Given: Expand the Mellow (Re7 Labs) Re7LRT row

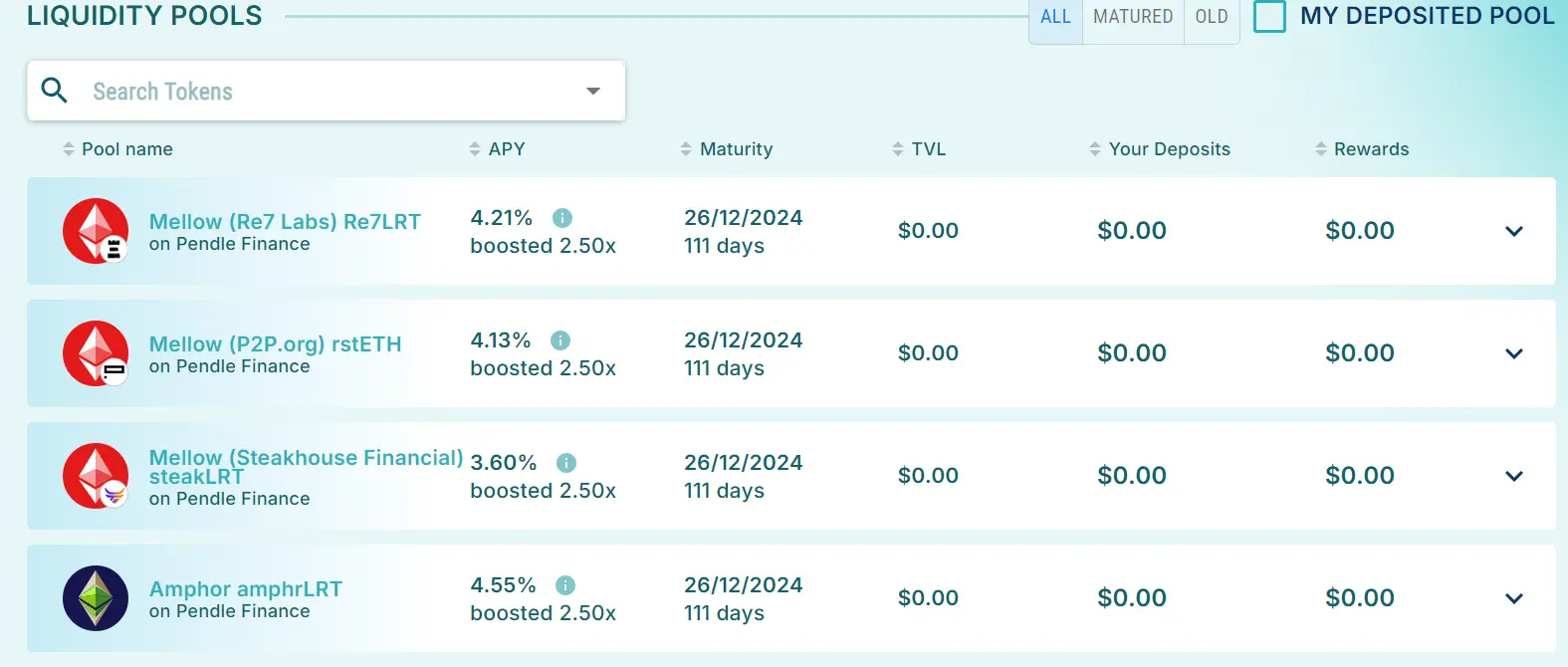Looking at the screenshot, I should click(1514, 231).
